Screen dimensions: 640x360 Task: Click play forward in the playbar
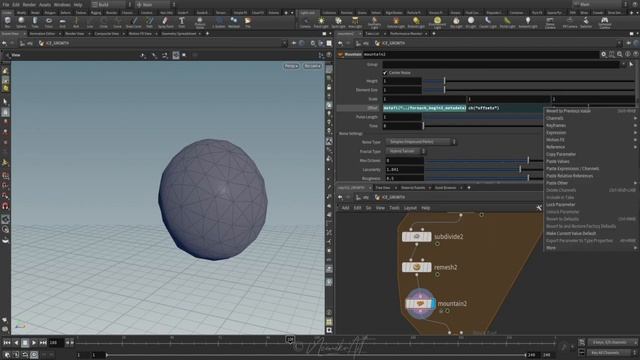(34, 343)
